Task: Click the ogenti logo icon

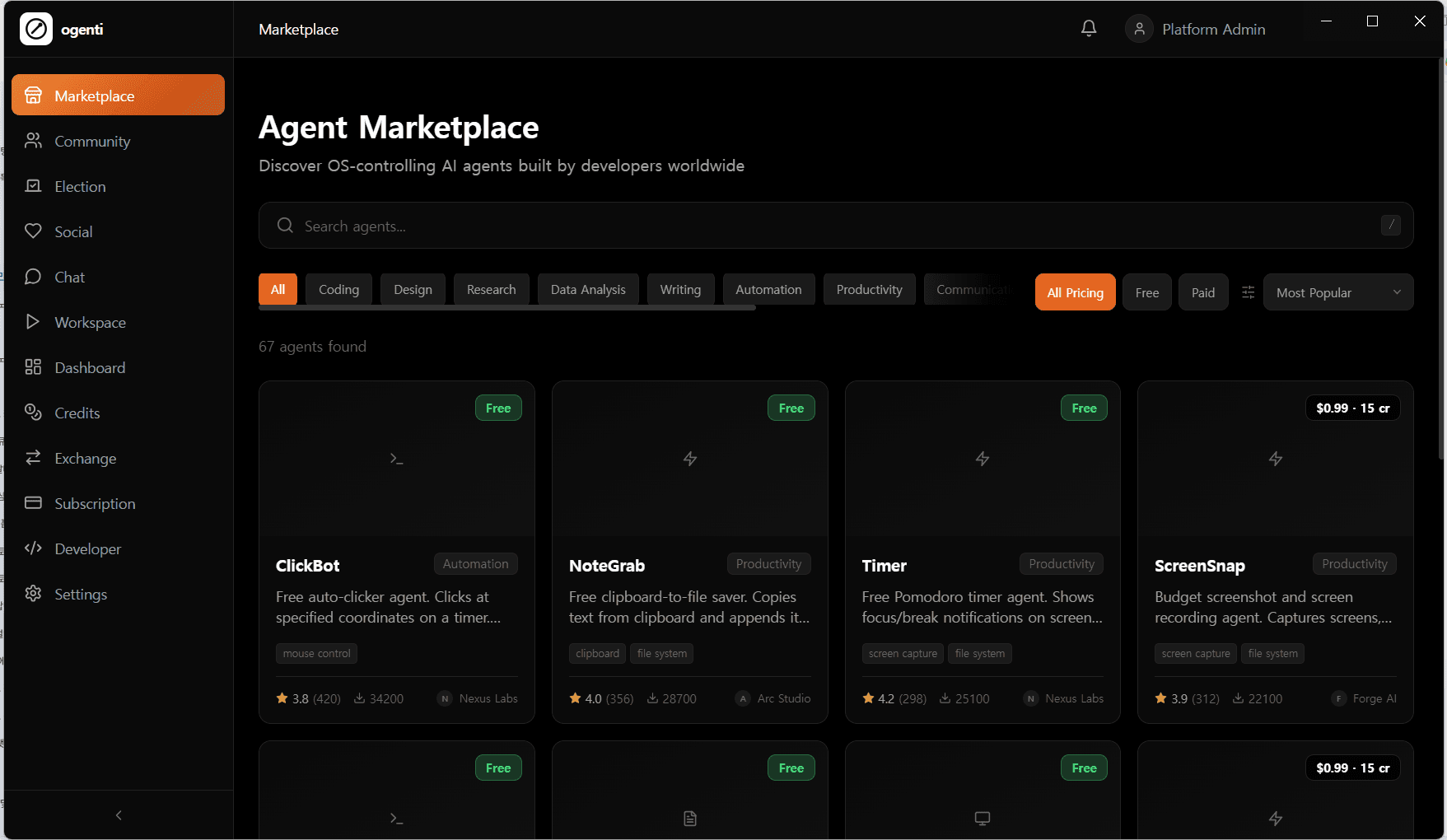Action: coord(36,28)
